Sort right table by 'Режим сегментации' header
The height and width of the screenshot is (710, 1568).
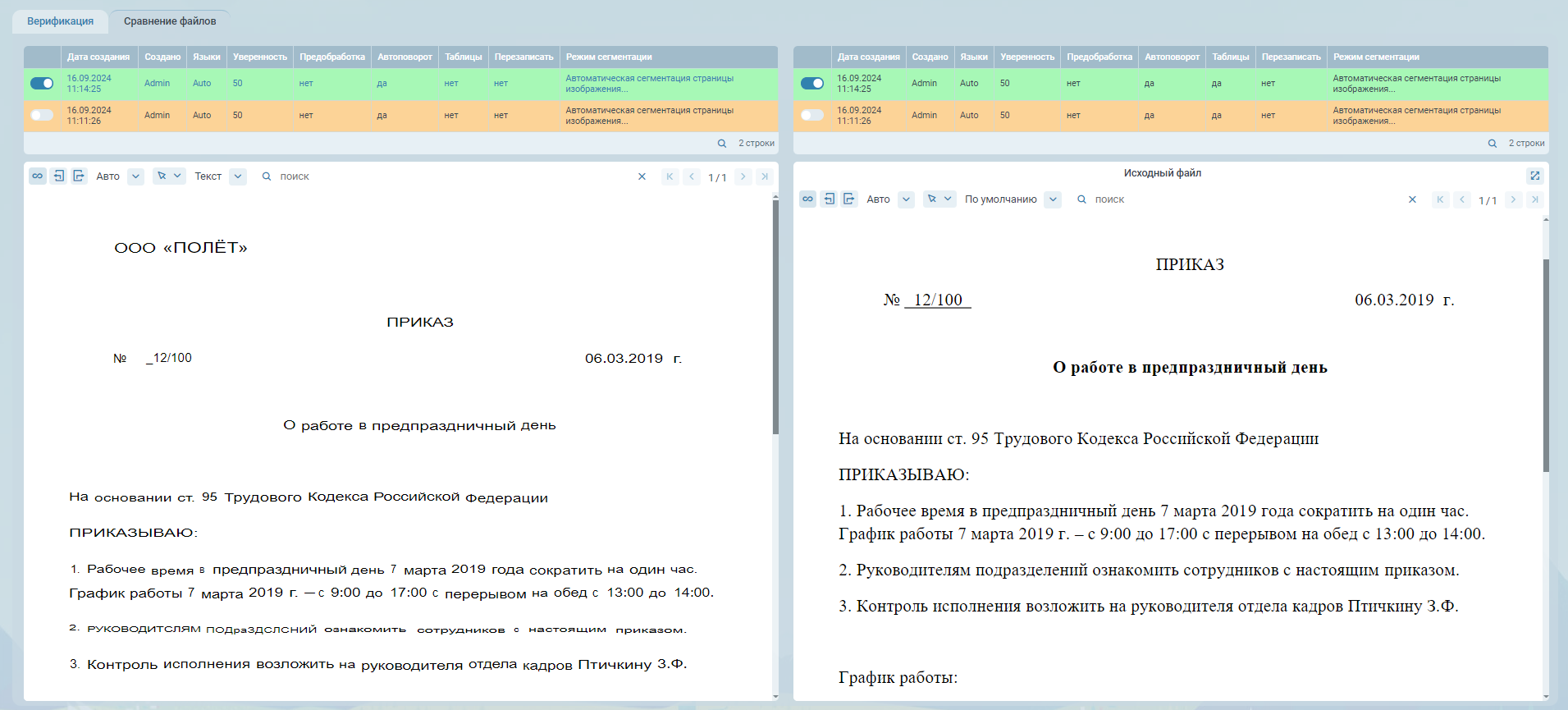tap(1376, 57)
